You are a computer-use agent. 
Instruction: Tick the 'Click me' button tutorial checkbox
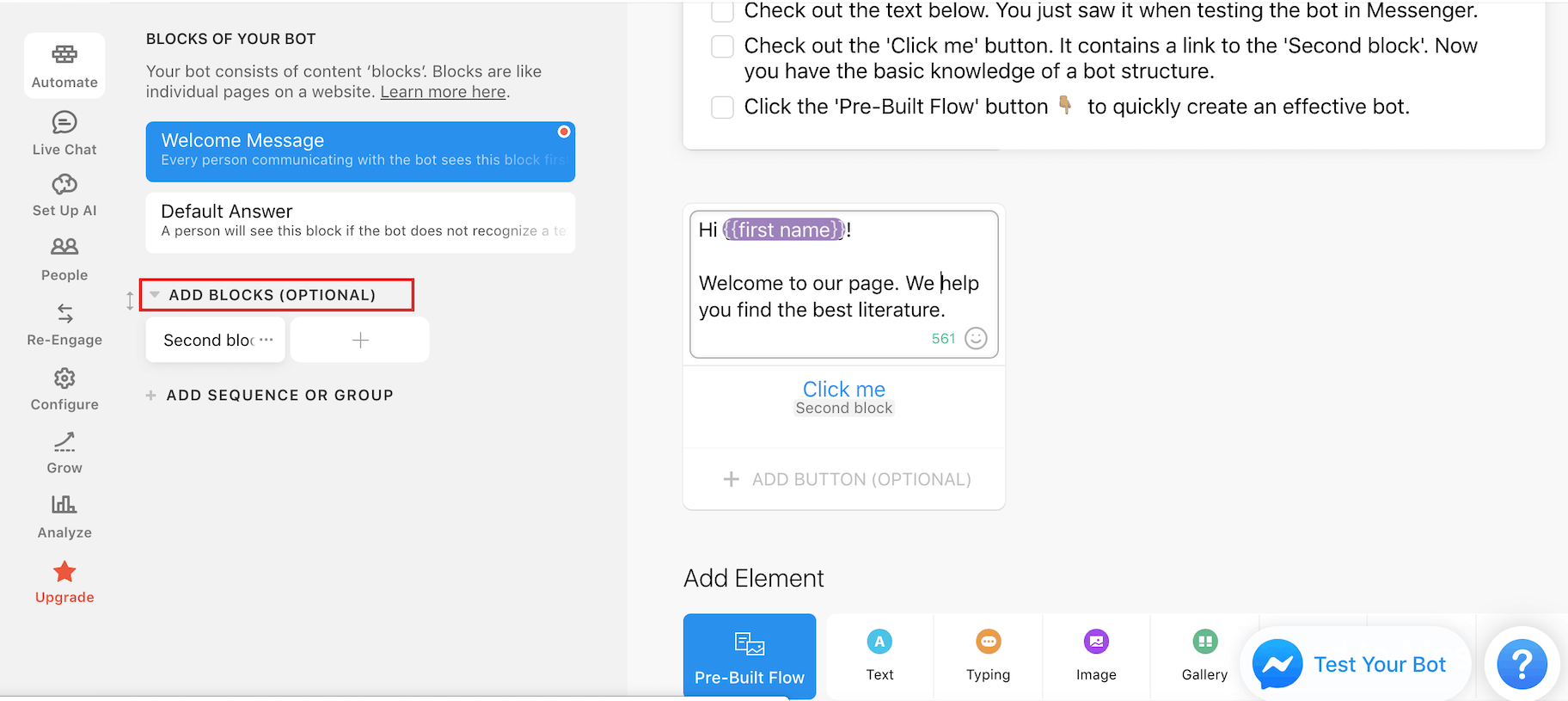pyautogui.click(x=723, y=46)
